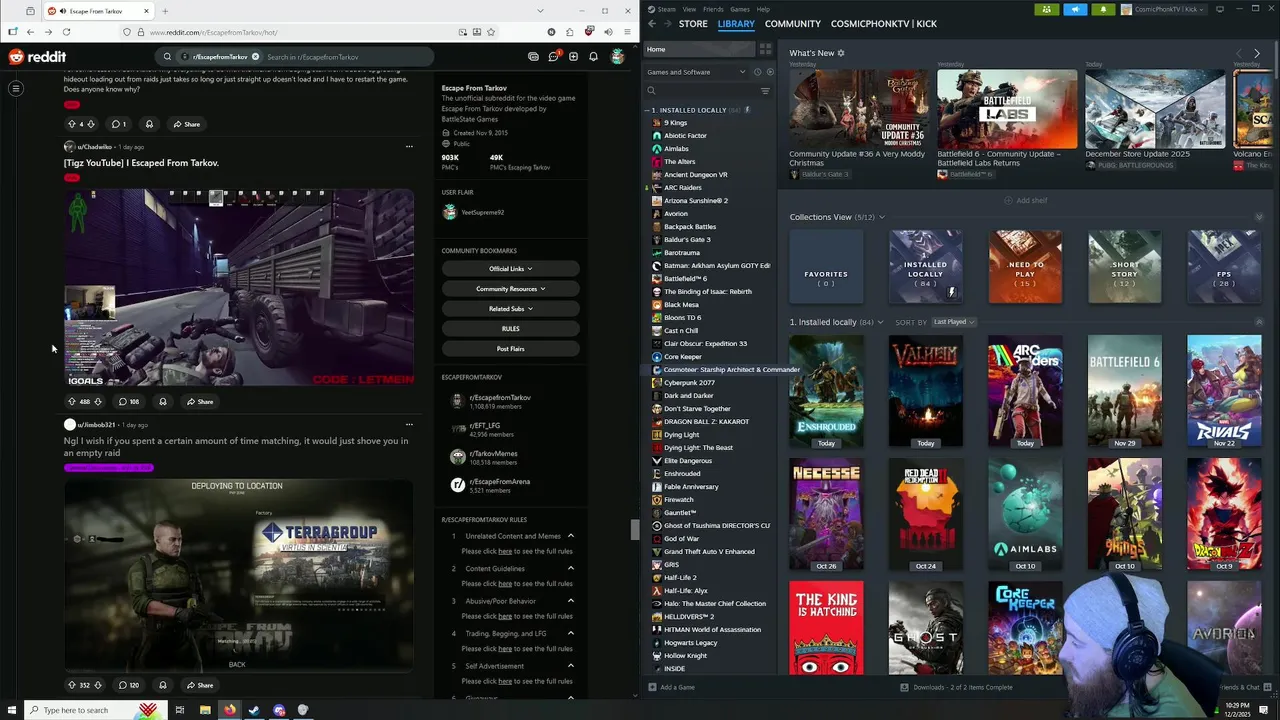
Task: Reload the reddit page in Firefox
Action: [x=66, y=32]
